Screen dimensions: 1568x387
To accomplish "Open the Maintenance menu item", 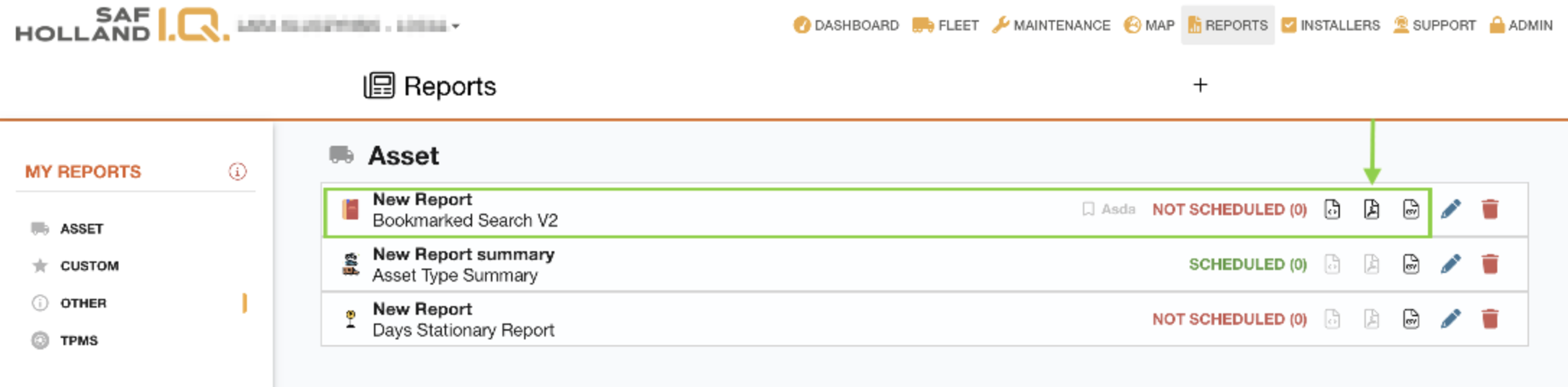I will [x=1051, y=25].
